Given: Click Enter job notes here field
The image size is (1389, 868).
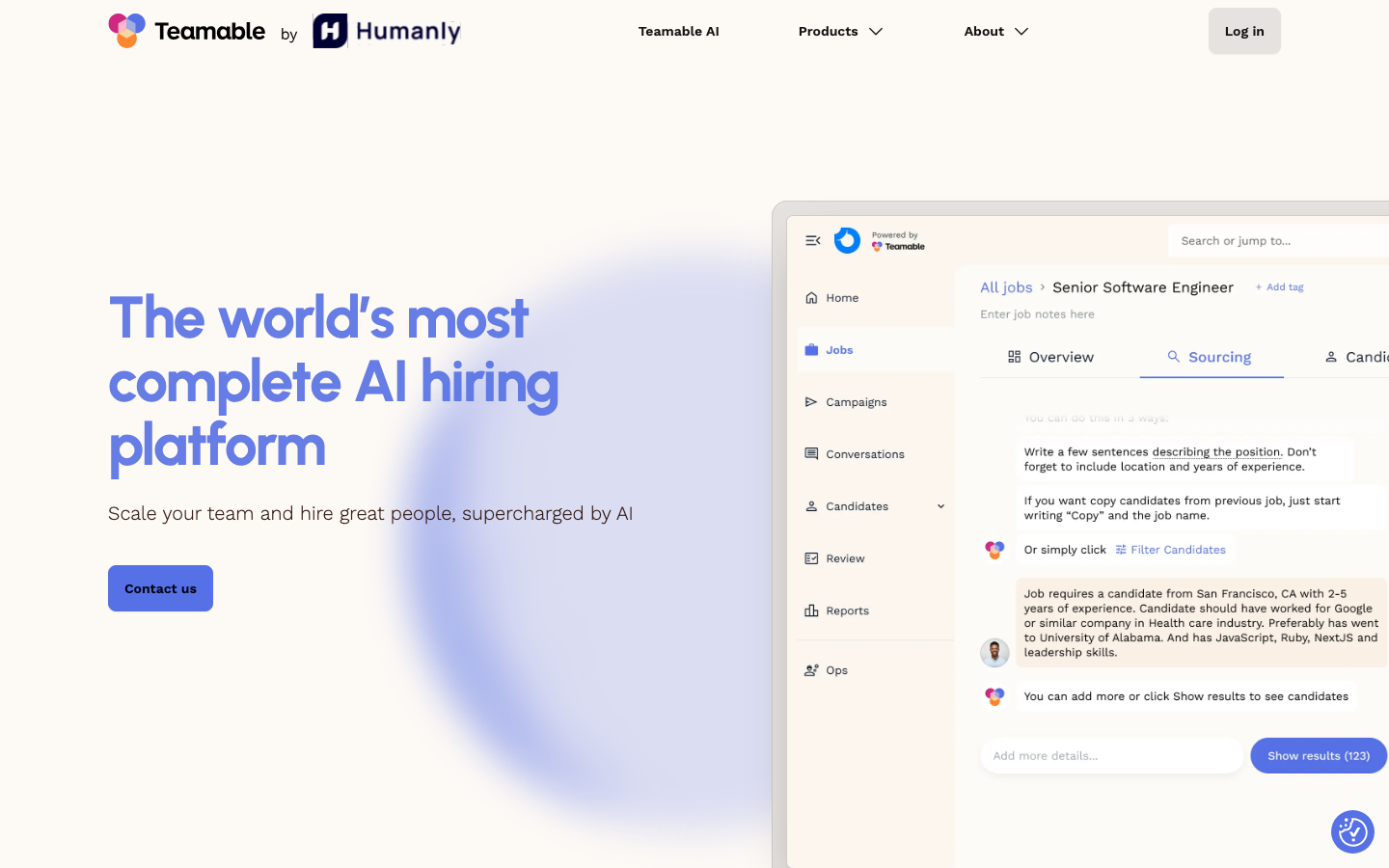Looking at the screenshot, I should coord(1037,314).
